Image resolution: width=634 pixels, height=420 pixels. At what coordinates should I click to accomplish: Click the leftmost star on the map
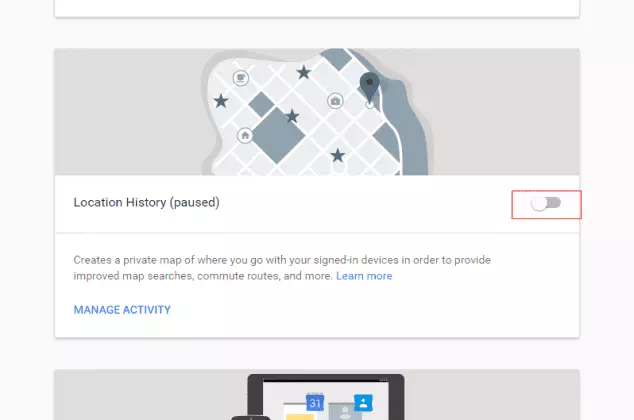pos(221,101)
